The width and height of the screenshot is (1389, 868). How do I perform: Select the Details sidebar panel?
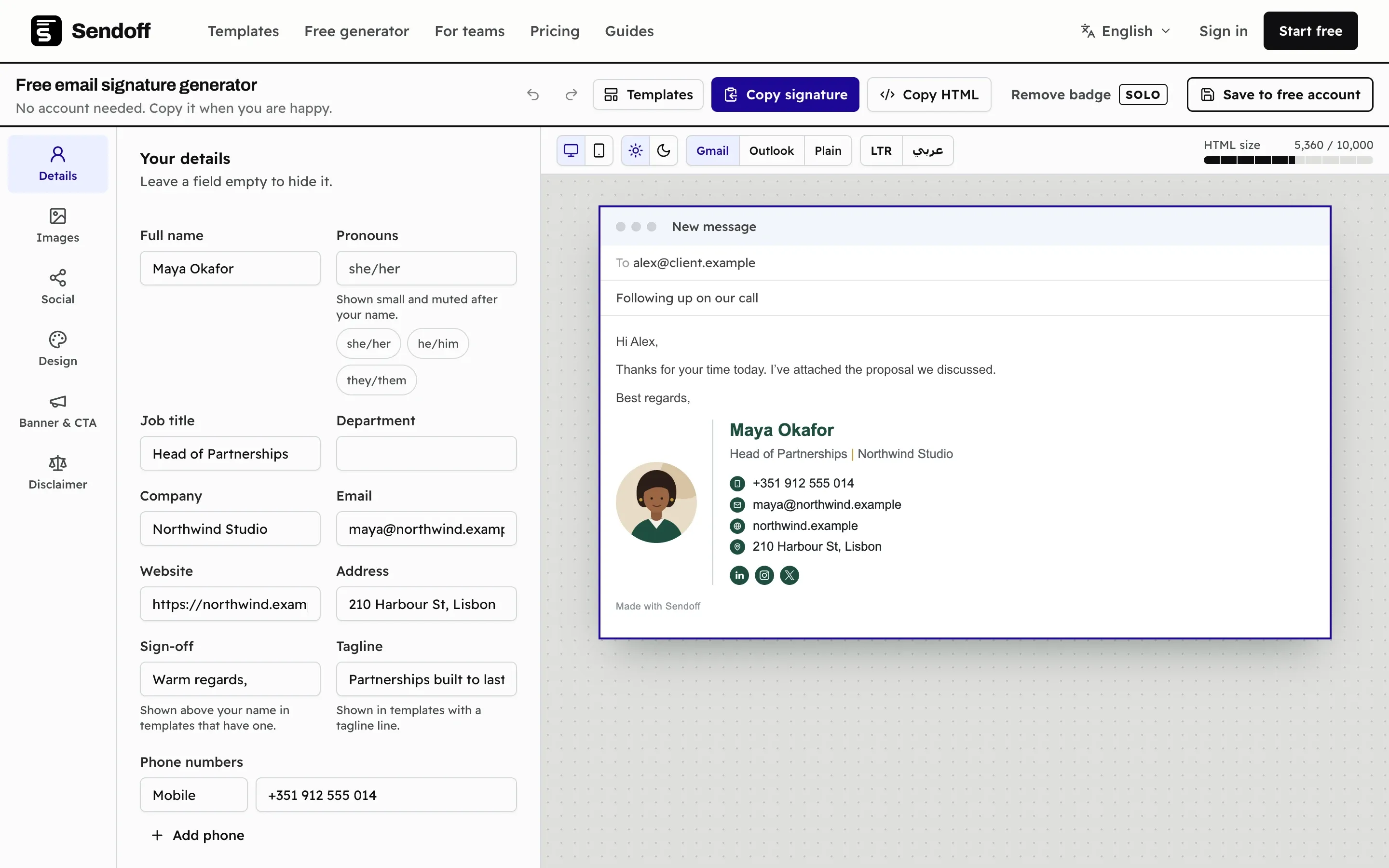click(58, 163)
